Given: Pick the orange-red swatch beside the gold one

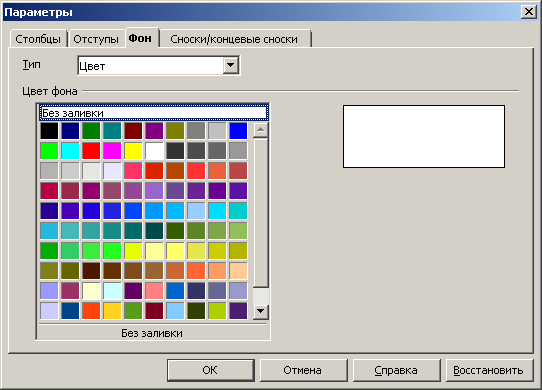Looking at the screenshot, I should pyautogui.click(x=91, y=311).
